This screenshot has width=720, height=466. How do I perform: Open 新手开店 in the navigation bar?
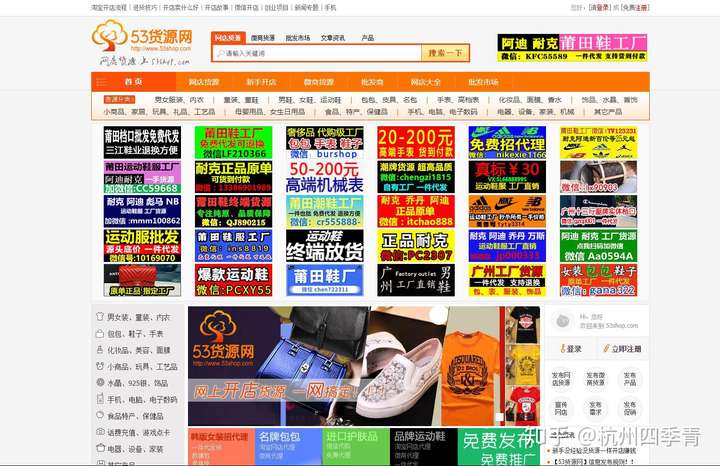pyautogui.click(x=261, y=82)
